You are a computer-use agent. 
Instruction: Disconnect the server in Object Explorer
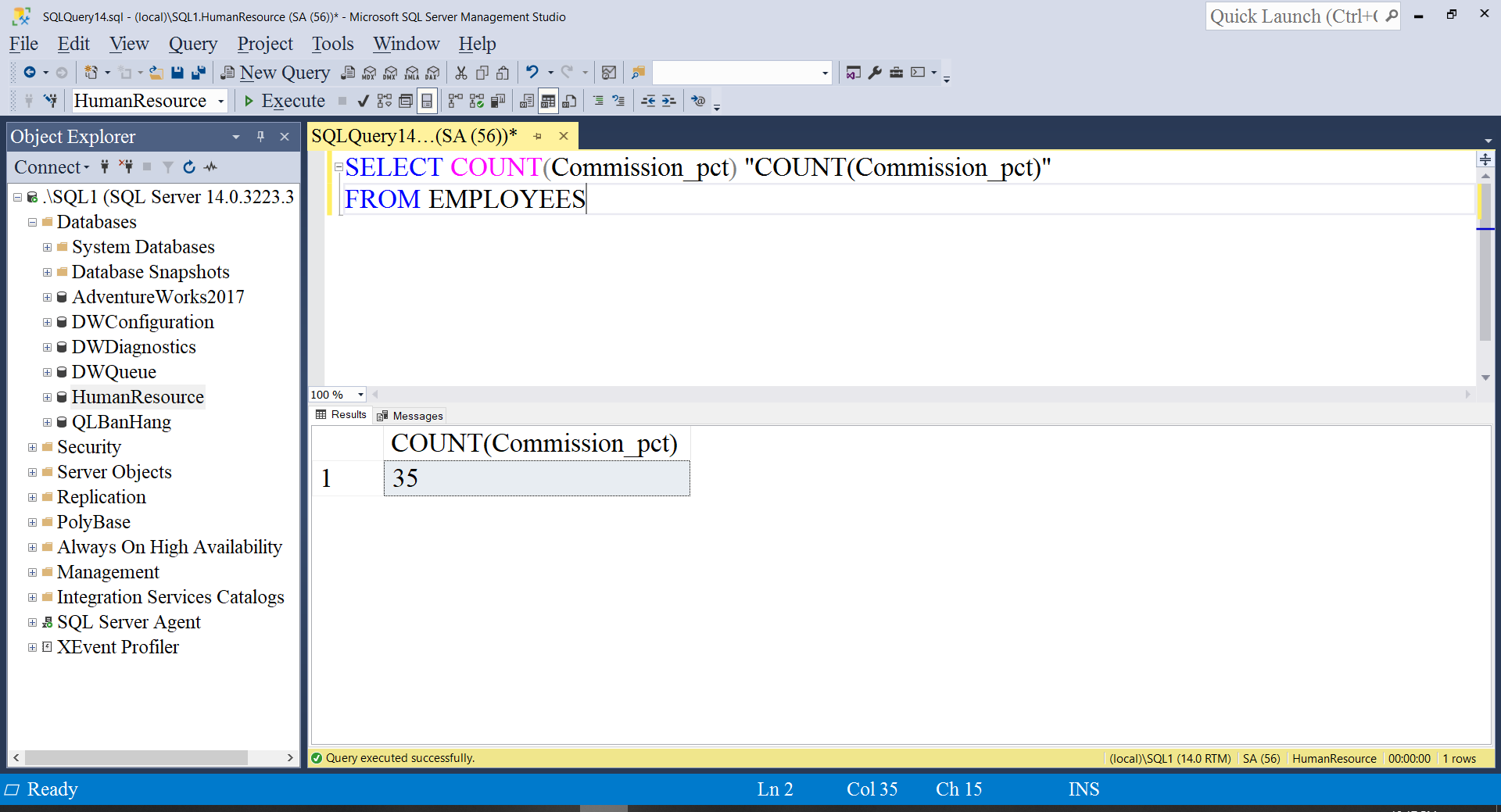point(125,167)
